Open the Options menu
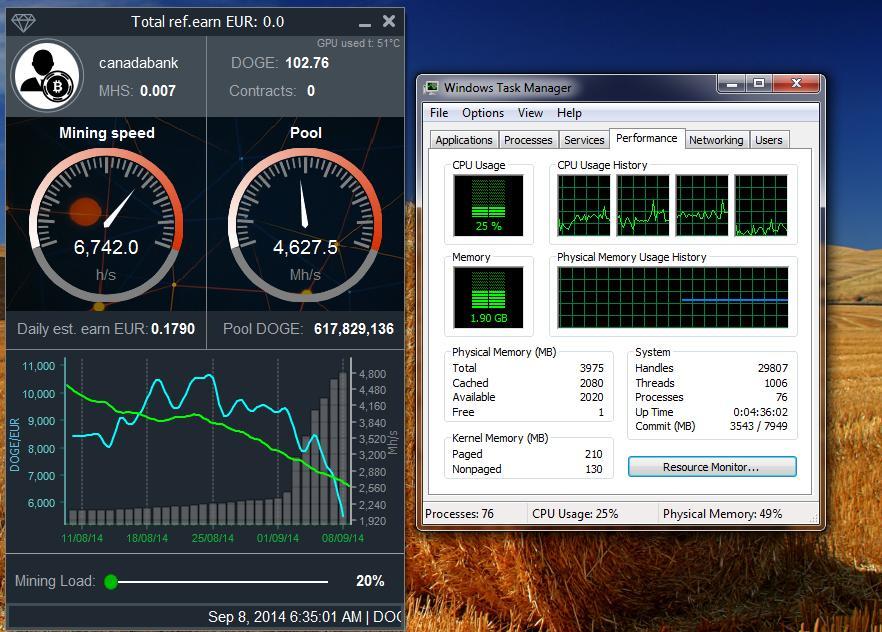Image resolution: width=882 pixels, height=632 pixels. [483, 113]
